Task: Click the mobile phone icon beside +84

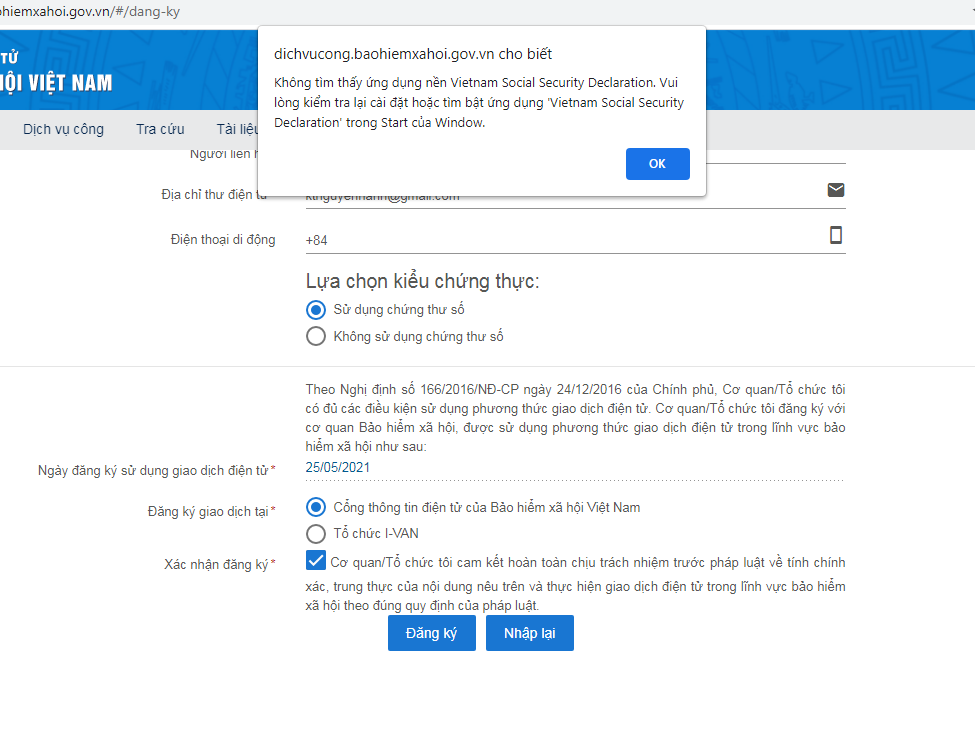Action: pyautogui.click(x=836, y=235)
